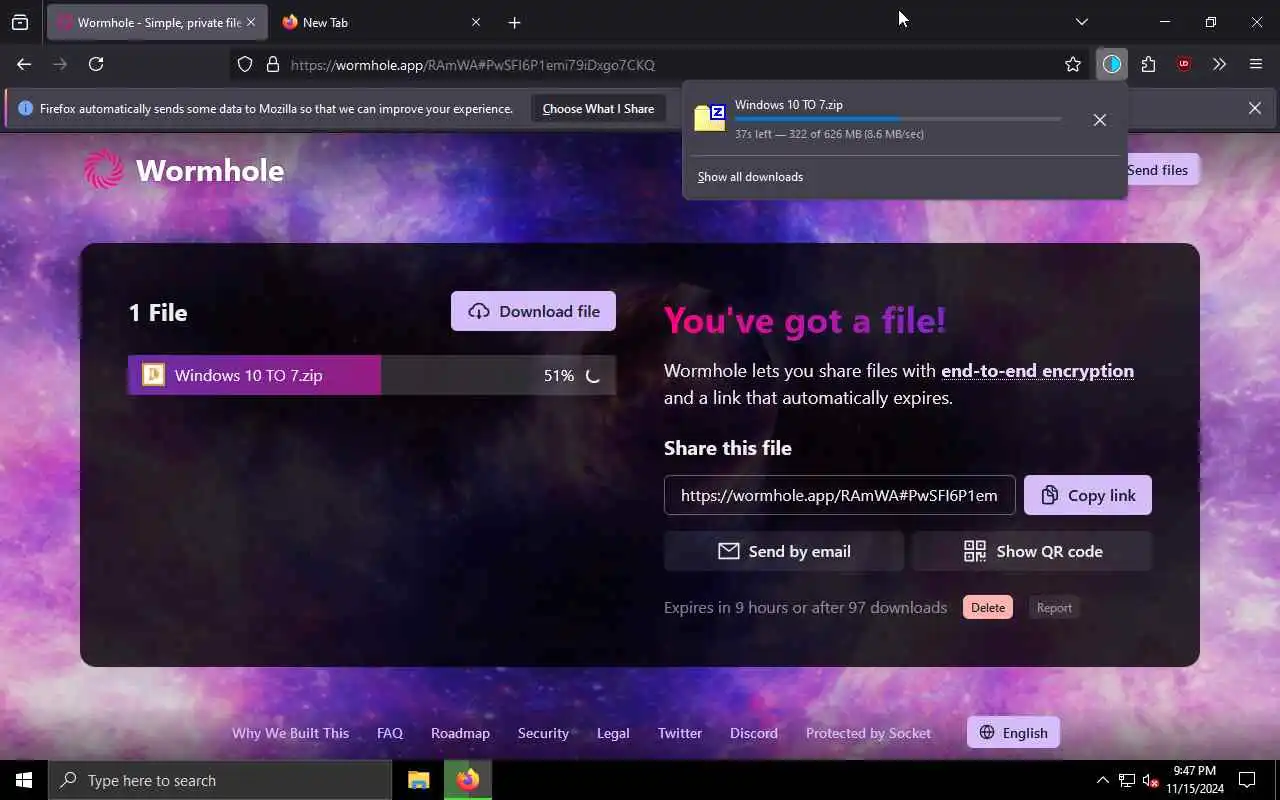
Task: Open the network status tray icon
Action: pyautogui.click(x=1127, y=780)
